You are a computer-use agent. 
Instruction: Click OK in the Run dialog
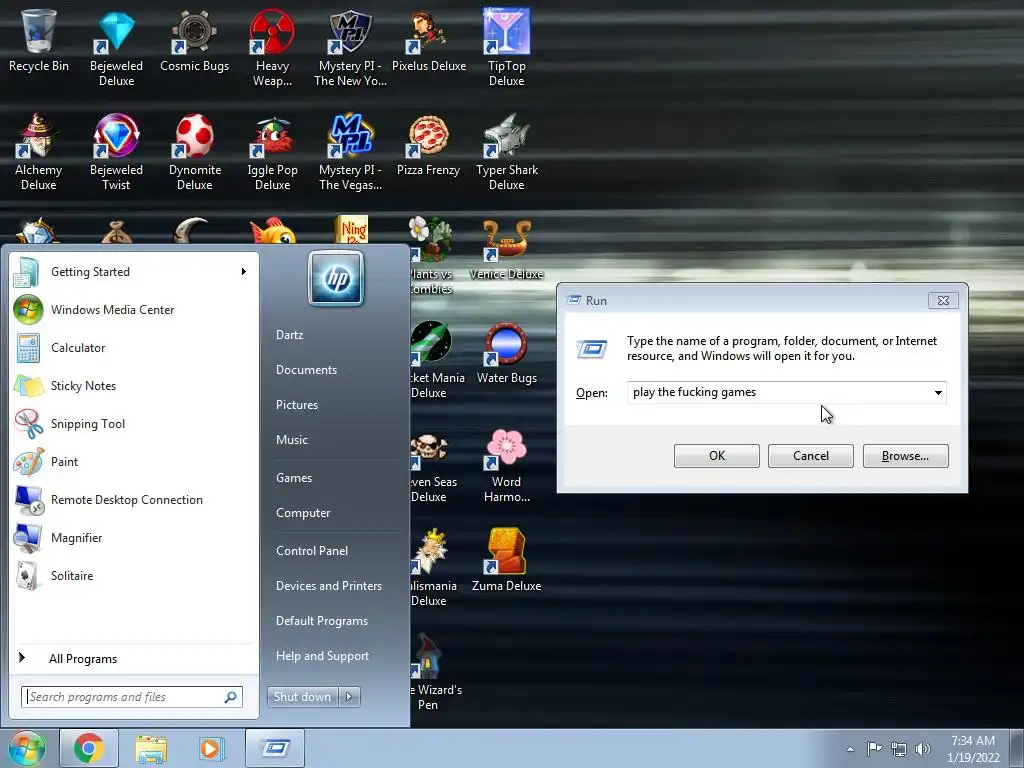pyautogui.click(x=716, y=456)
